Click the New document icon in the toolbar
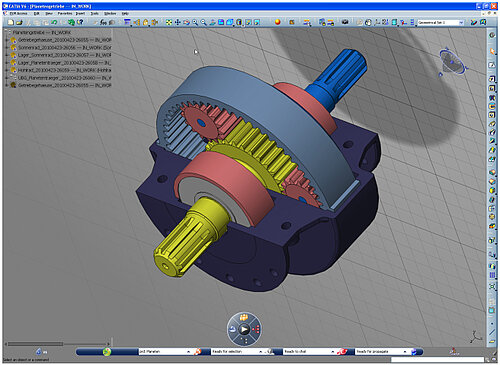Screen dimensions: 500x365 pos(11,22)
